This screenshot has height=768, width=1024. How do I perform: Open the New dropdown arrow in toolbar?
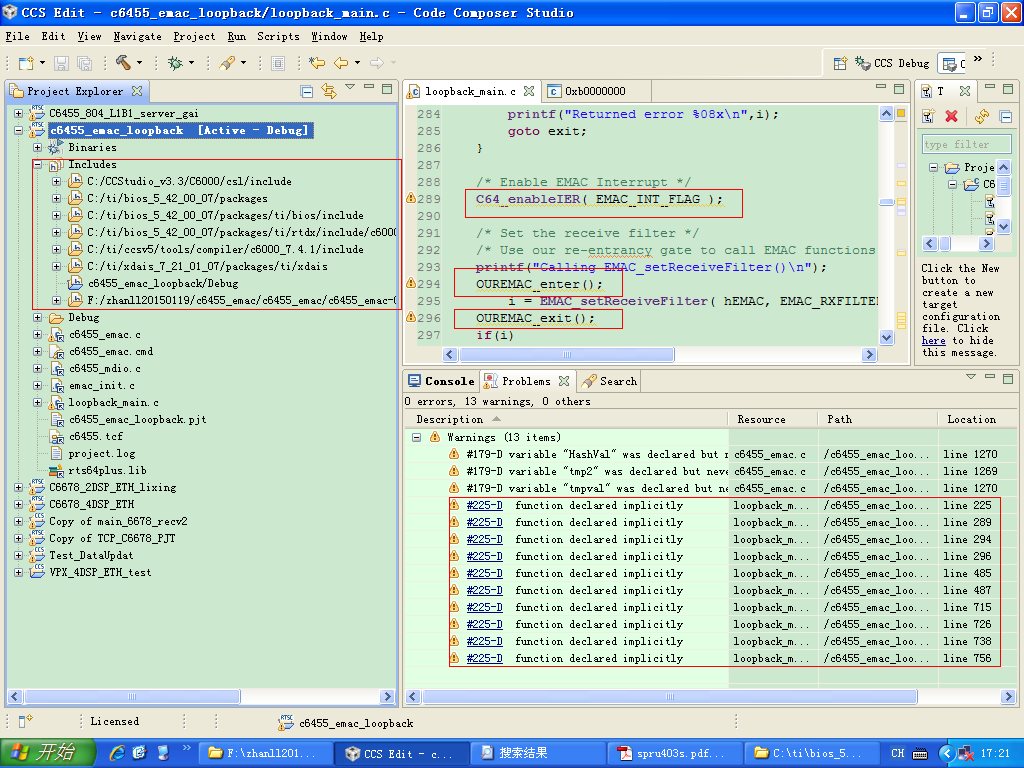[x=42, y=63]
